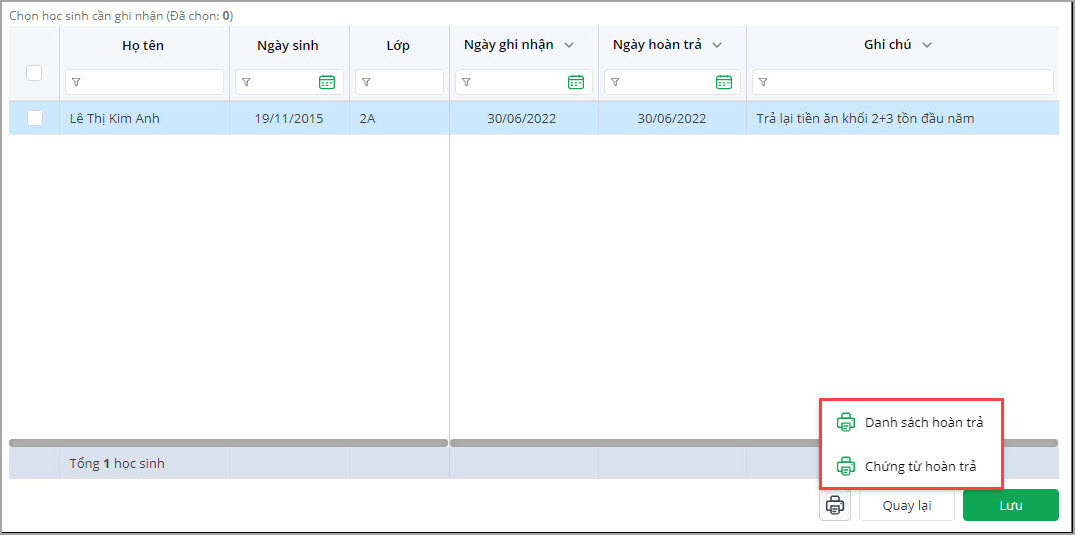This screenshot has height=535, width=1075.
Task: Click the Lớp filter input field
Action: 400,82
